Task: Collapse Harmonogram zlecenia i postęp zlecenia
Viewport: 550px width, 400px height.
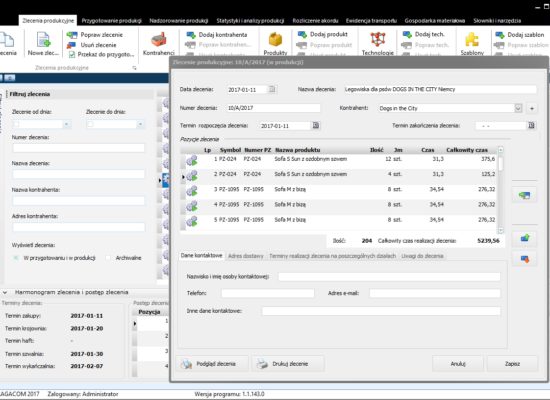Action: tap(5, 292)
